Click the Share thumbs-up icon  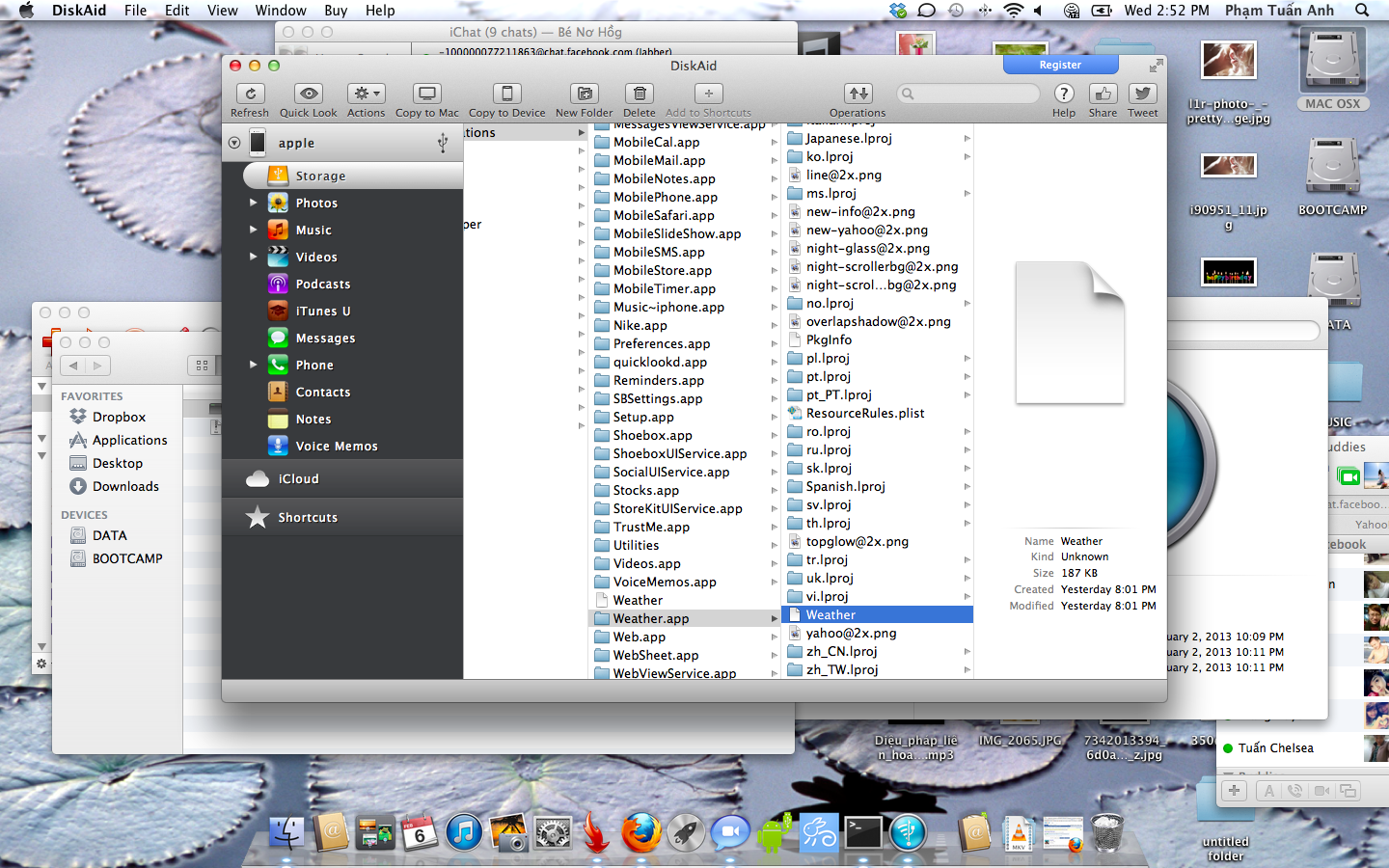(x=1103, y=94)
